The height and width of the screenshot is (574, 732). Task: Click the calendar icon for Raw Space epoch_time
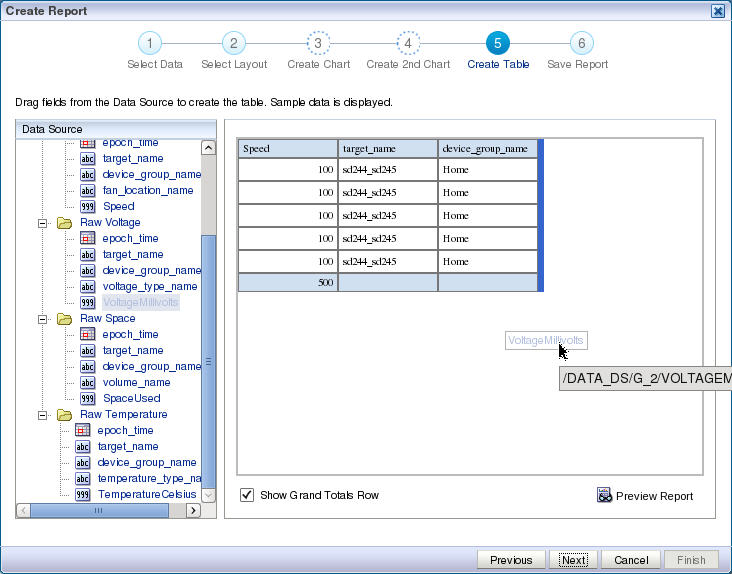tap(88, 335)
